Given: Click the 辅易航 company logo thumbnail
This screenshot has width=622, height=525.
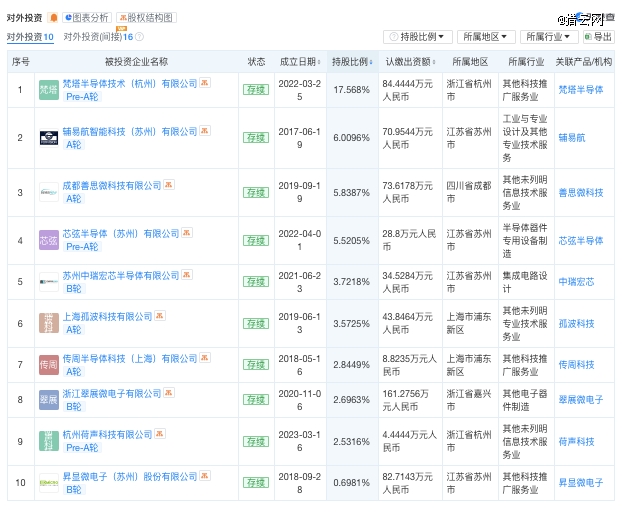Looking at the screenshot, I should point(49,138).
